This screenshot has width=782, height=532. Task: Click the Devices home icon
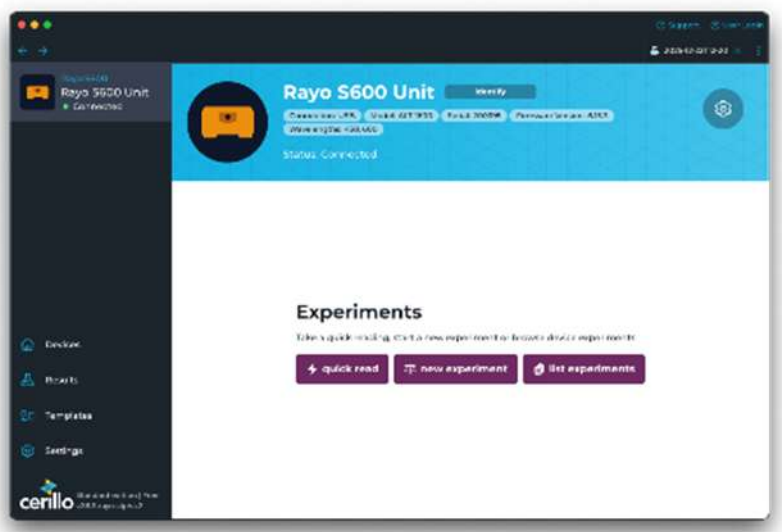(x=27, y=345)
